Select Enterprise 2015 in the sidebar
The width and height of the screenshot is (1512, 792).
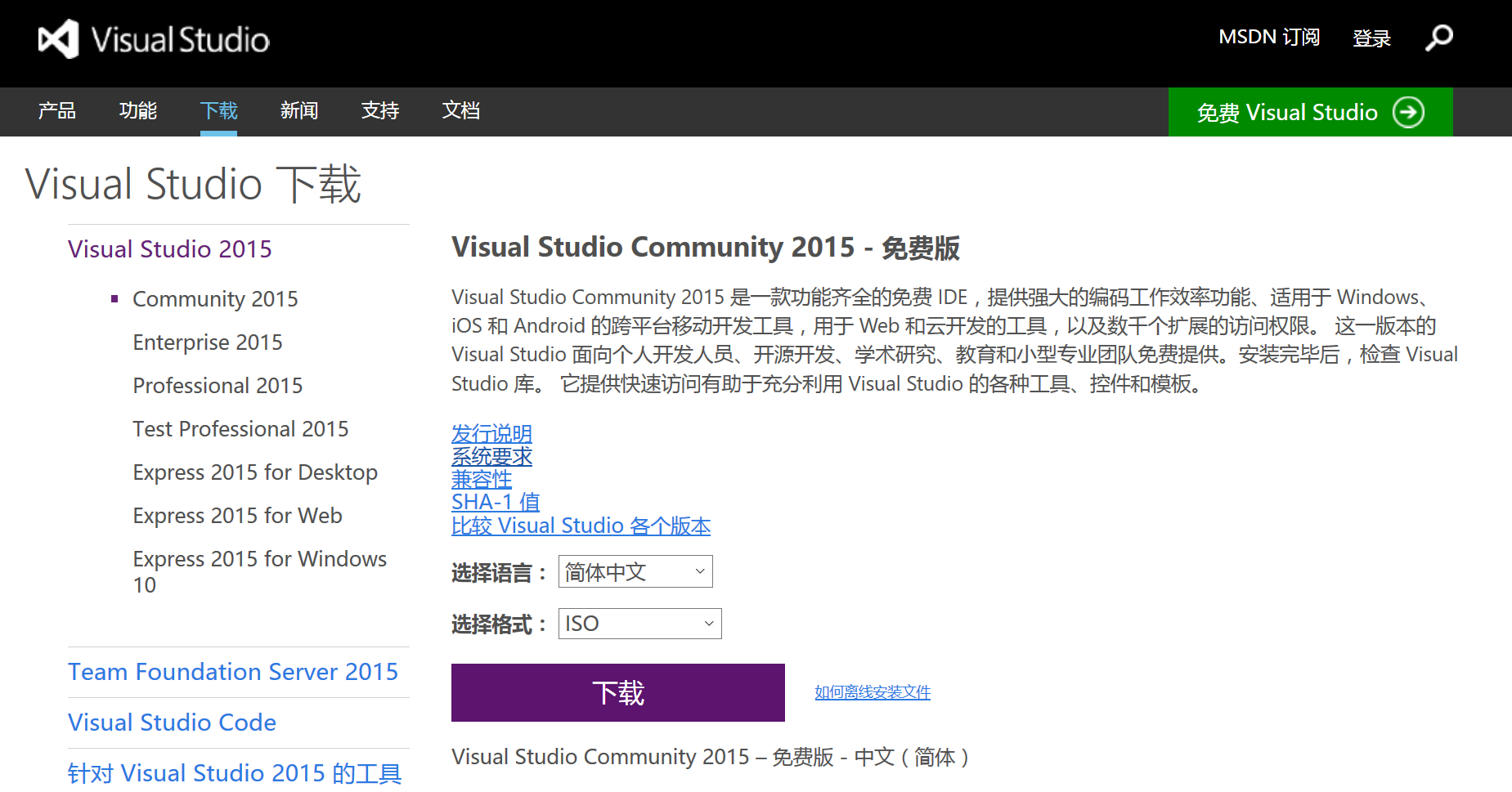point(208,342)
